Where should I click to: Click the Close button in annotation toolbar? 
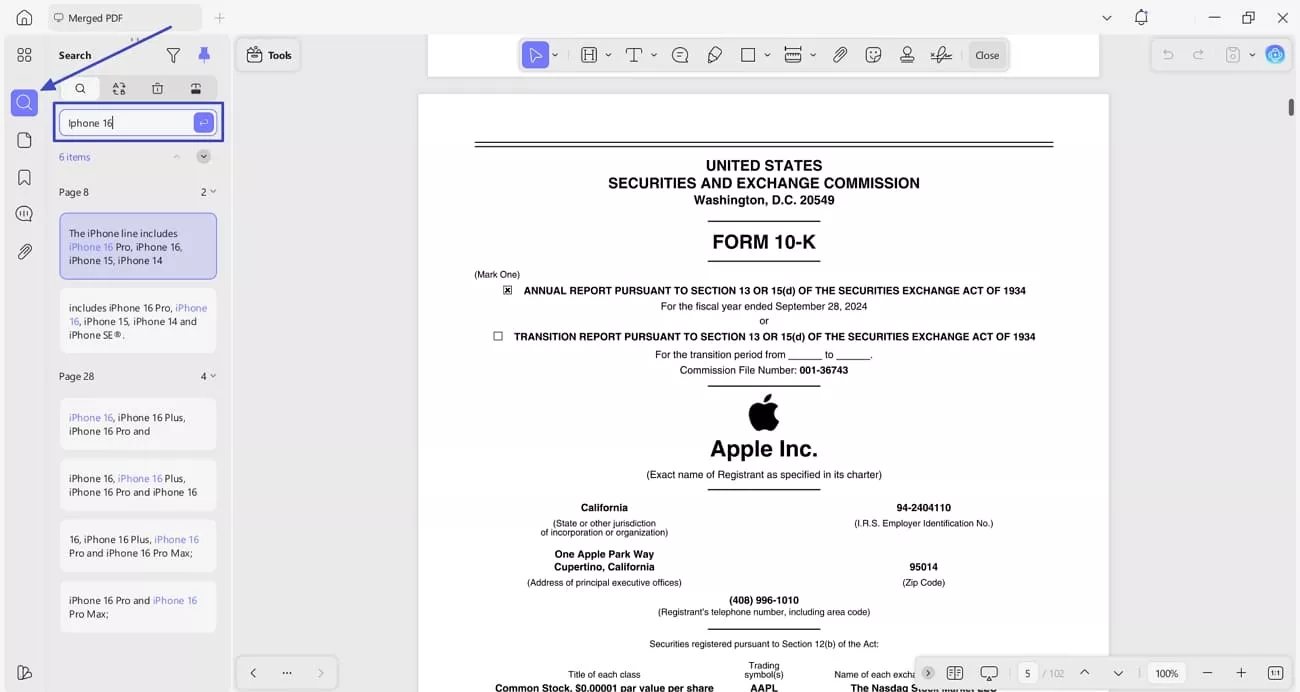(x=987, y=55)
